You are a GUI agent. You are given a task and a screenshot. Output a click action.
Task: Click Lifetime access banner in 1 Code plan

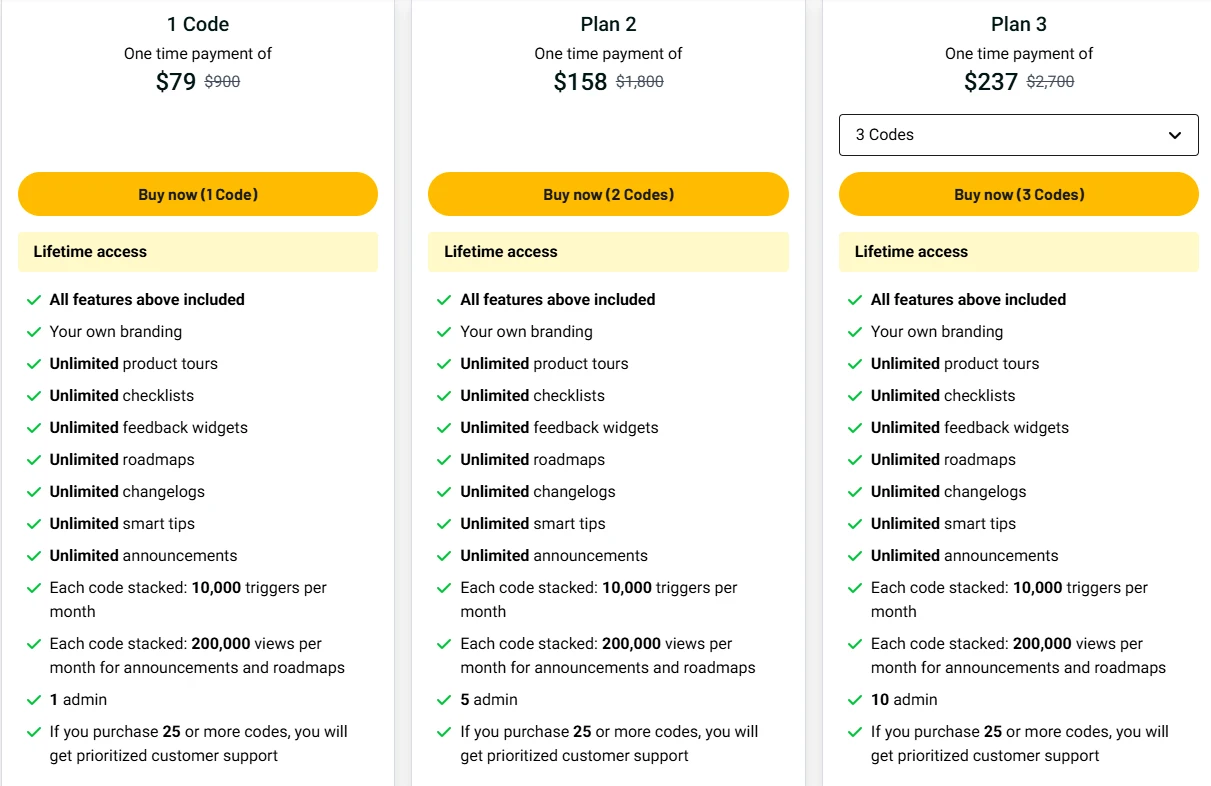pyautogui.click(x=198, y=252)
